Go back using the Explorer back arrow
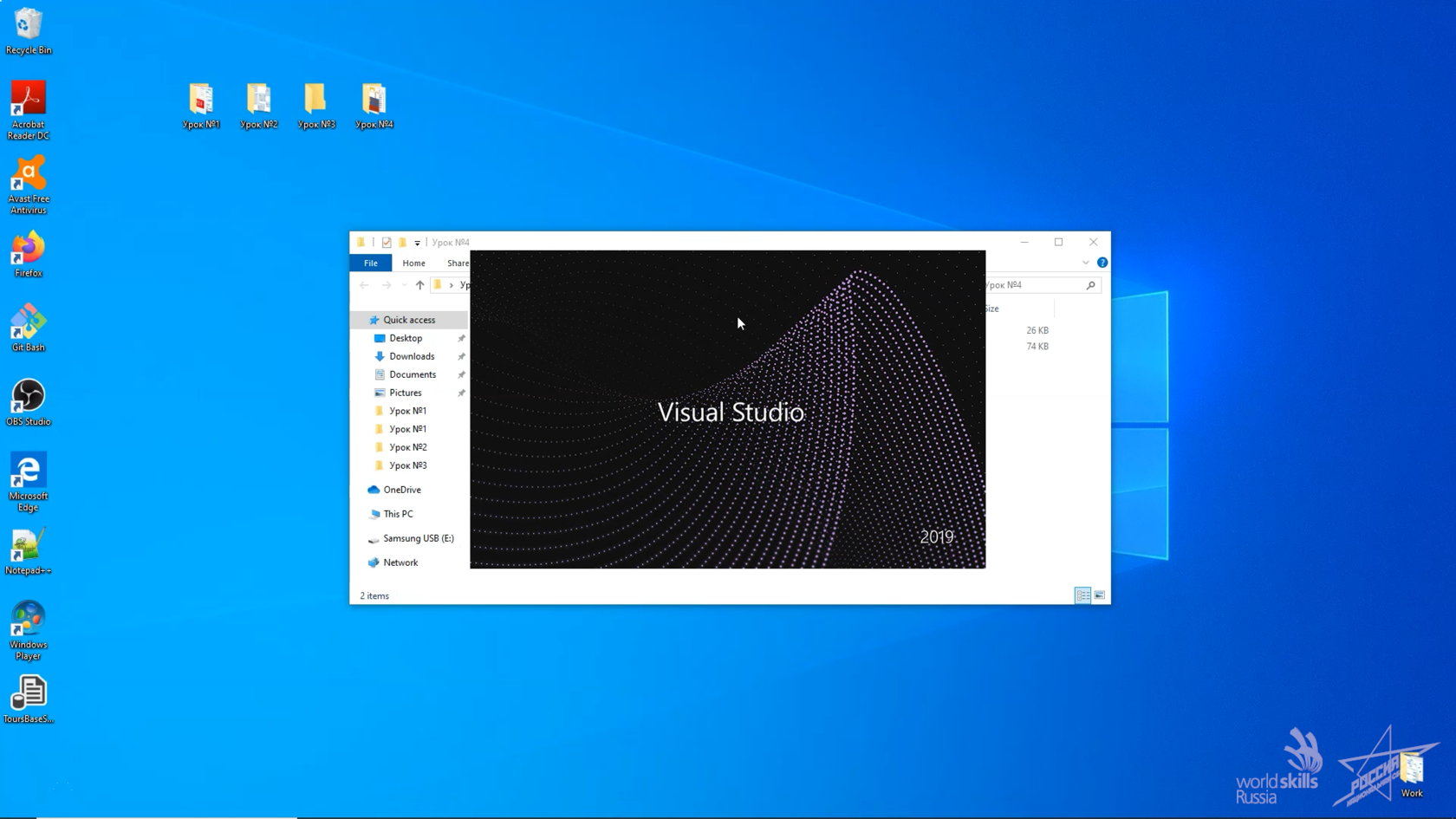Viewport: 1456px width, 819px height. [364, 285]
